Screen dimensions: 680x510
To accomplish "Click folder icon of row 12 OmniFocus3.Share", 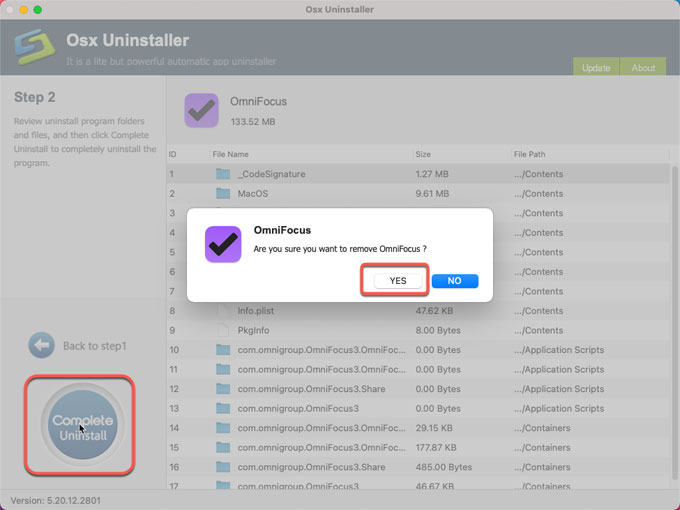I will pos(223,389).
